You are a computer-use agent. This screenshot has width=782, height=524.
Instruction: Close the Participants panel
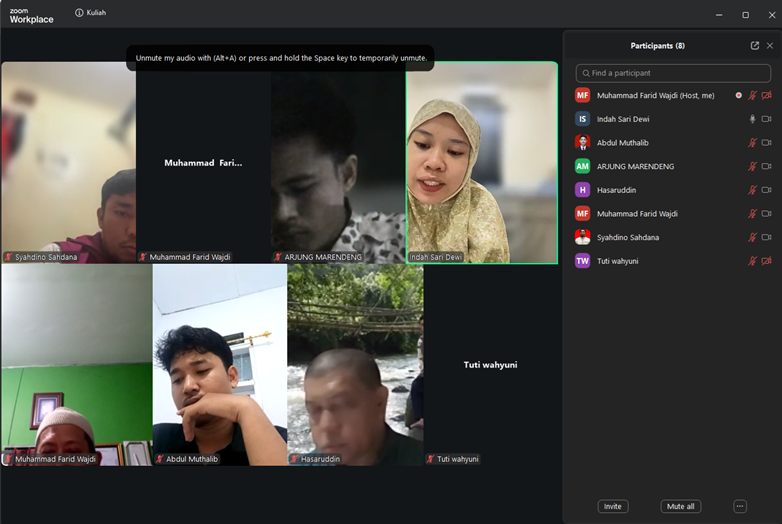(770, 45)
